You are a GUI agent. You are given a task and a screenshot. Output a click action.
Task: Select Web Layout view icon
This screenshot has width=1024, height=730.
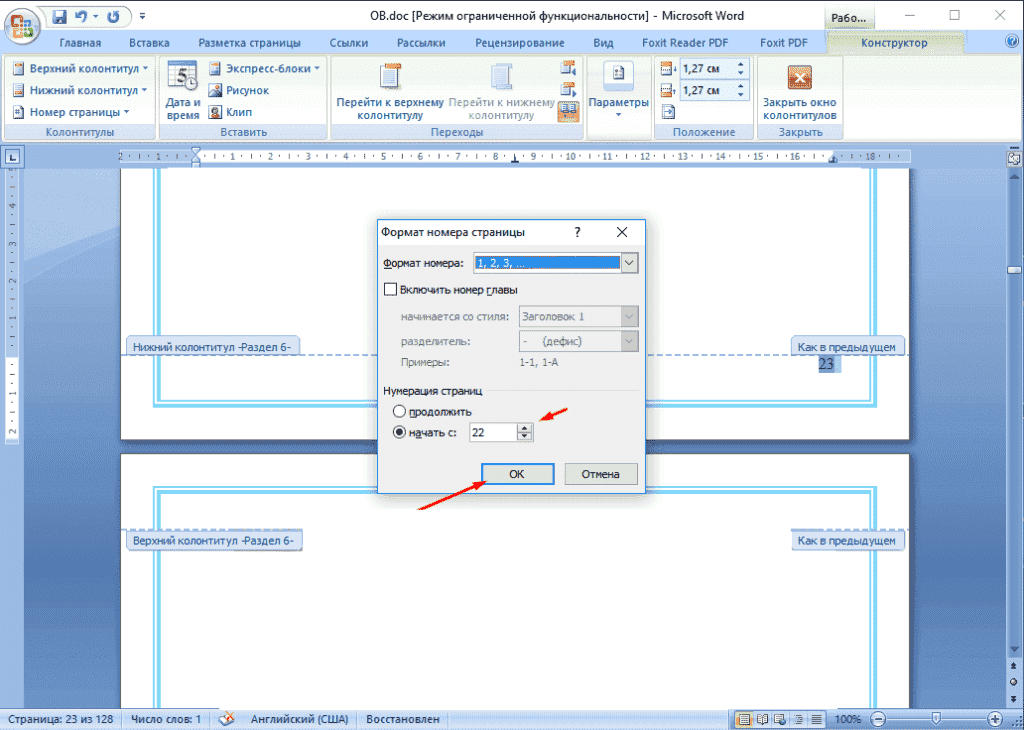[780, 719]
